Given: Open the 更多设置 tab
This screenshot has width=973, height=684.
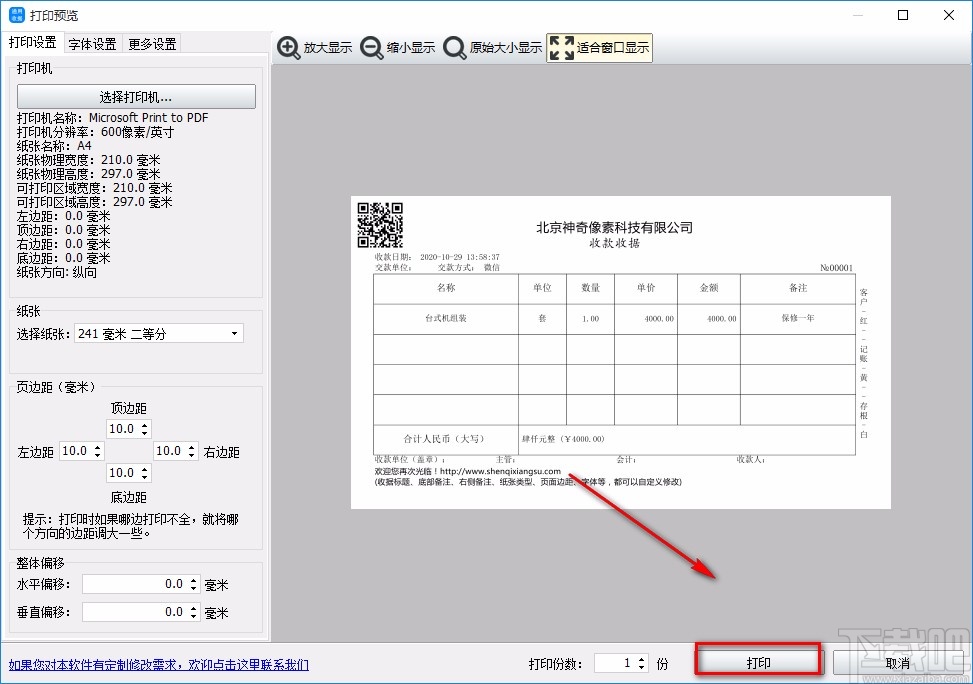Looking at the screenshot, I should [x=150, y=43].
